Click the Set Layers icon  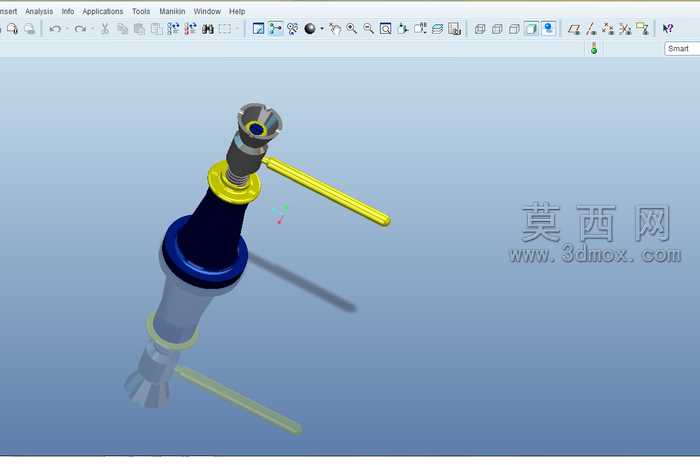tap(438, 29)
